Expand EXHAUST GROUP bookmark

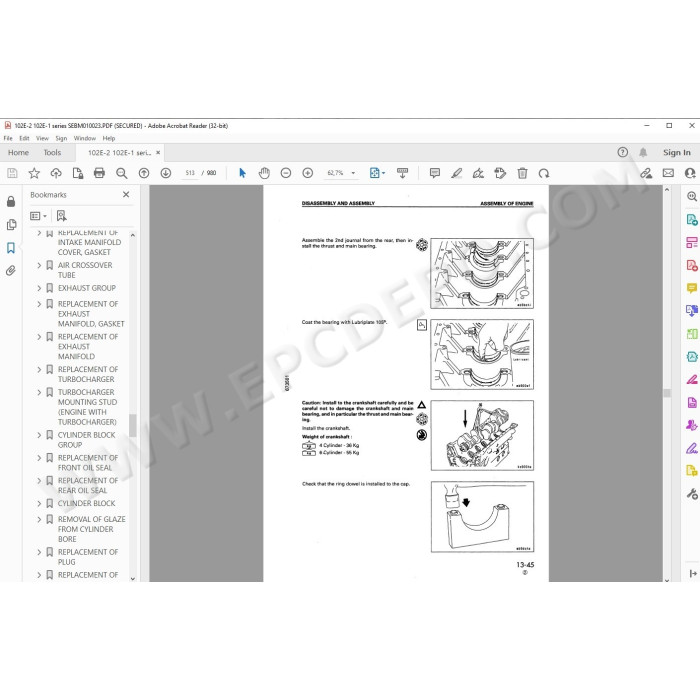(39, 288)
